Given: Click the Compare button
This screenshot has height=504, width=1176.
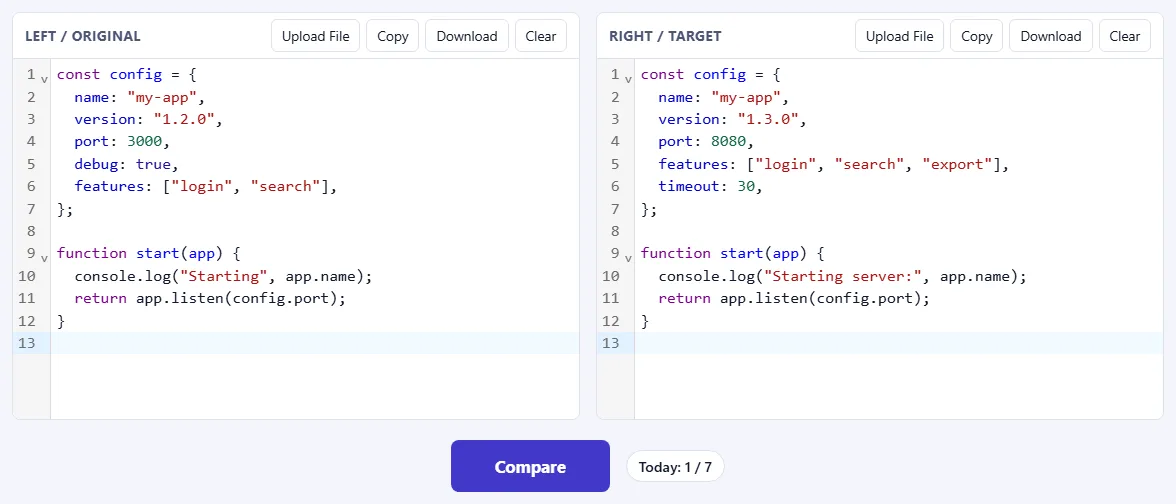Looking at the screenshot, I should (530, 466).
